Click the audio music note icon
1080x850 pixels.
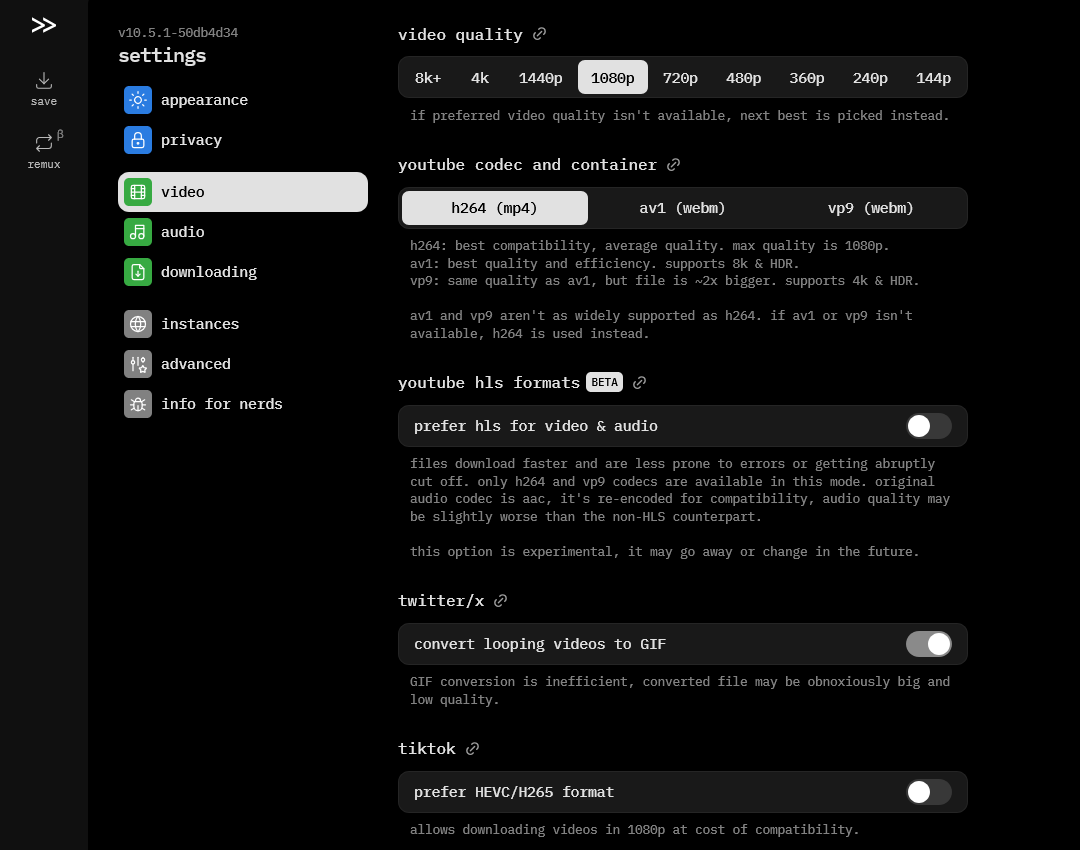(138, 232)
